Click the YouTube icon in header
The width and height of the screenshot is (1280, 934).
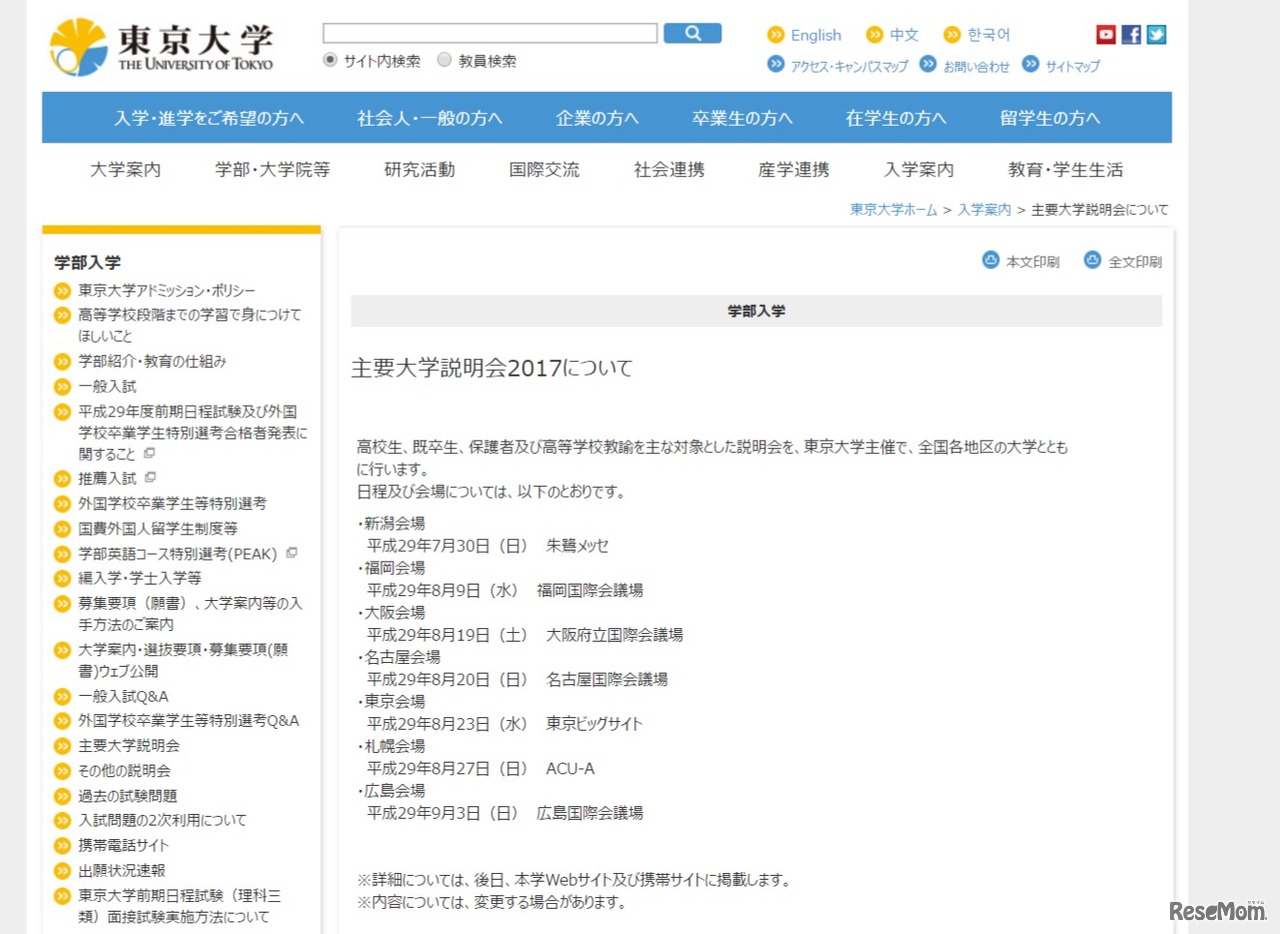[1105, 35]
